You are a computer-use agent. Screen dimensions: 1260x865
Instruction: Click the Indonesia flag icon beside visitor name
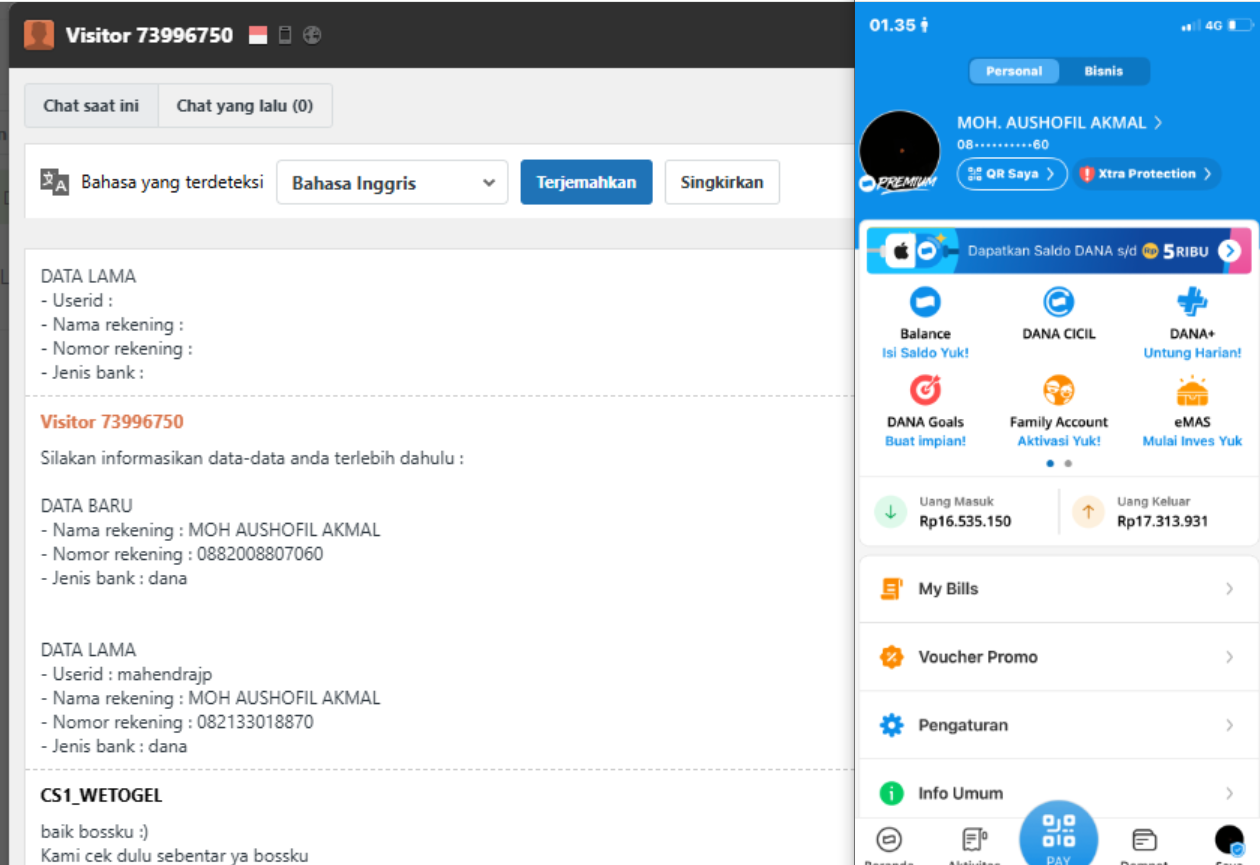(258, 35)
